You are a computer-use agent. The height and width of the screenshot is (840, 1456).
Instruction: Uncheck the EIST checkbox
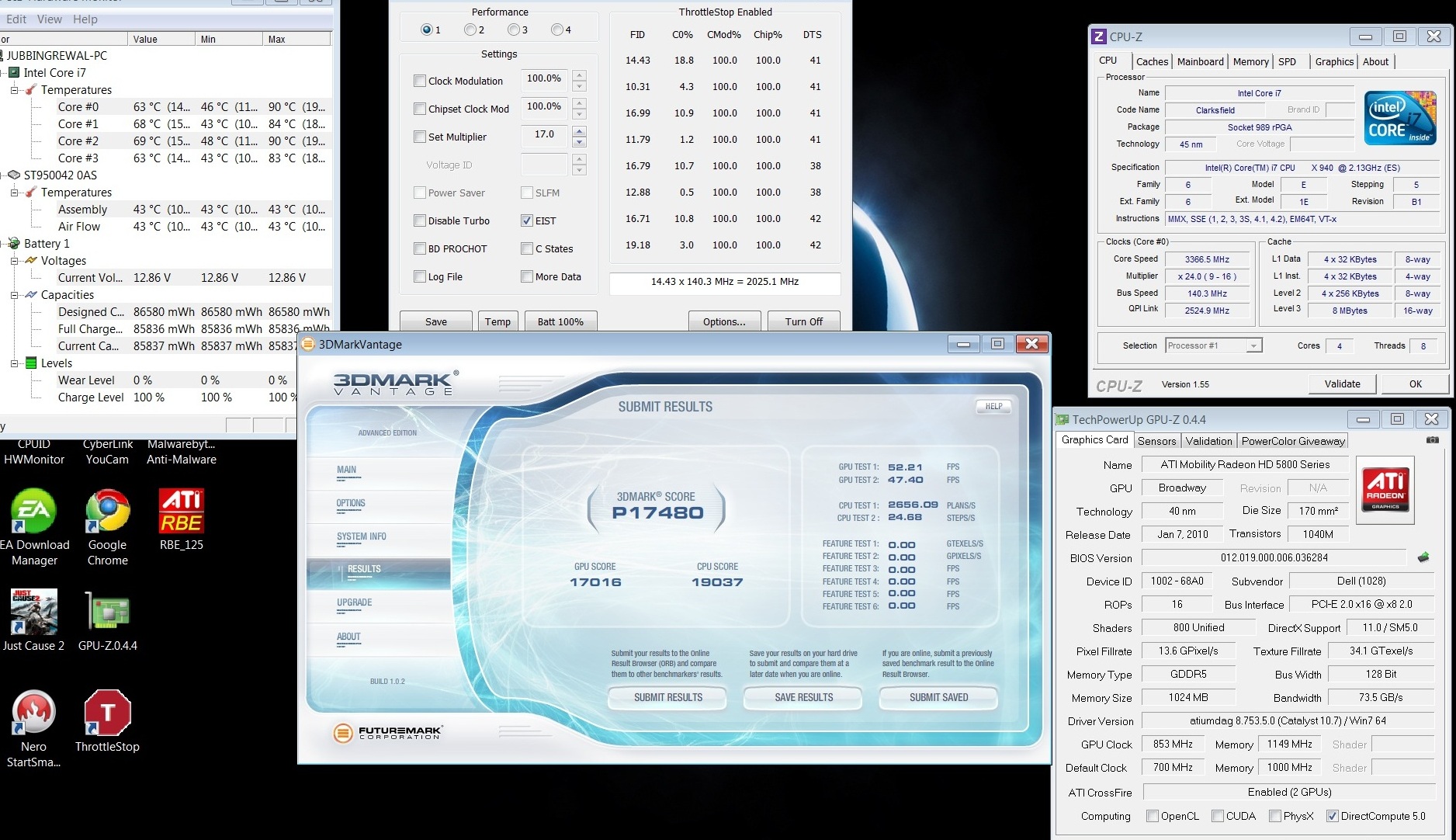(527, 220)
